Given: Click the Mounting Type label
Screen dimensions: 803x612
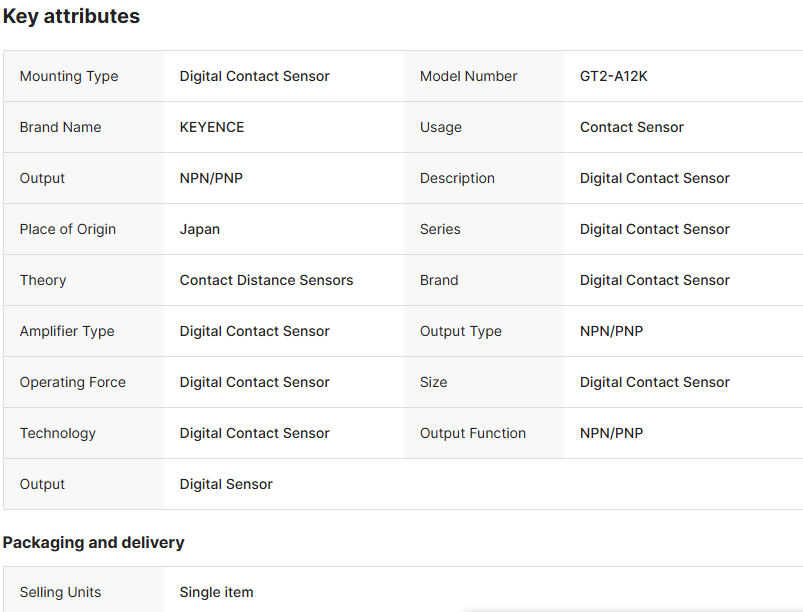Looking at the screenshot, I should pos(69,76).
